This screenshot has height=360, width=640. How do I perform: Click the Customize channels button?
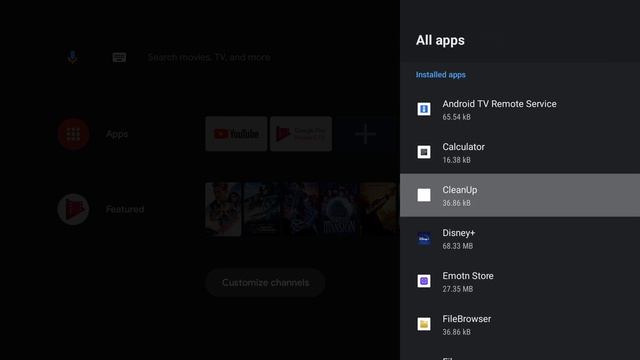coord(265,282)
